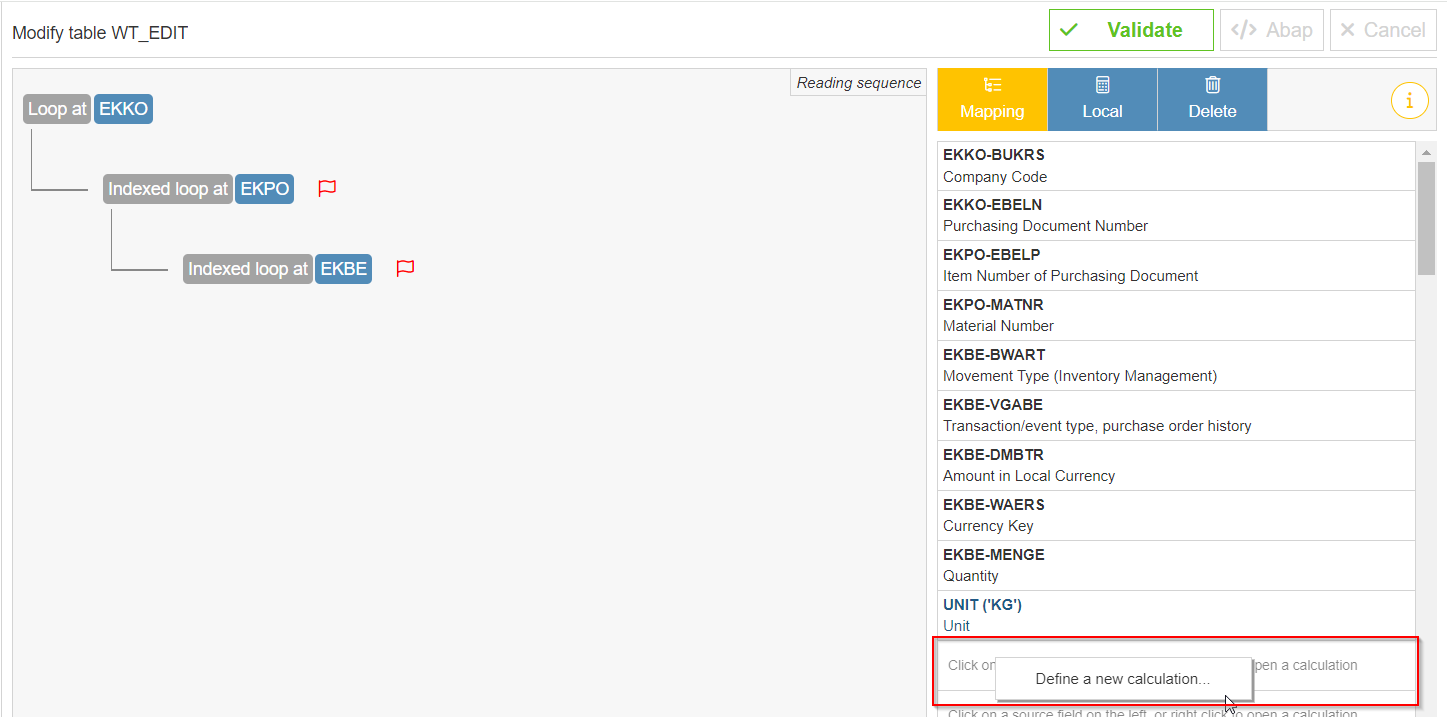This screenshot has height=717, width=1447.
Task: Select the EKBE table node
Action: coord(344,269)
